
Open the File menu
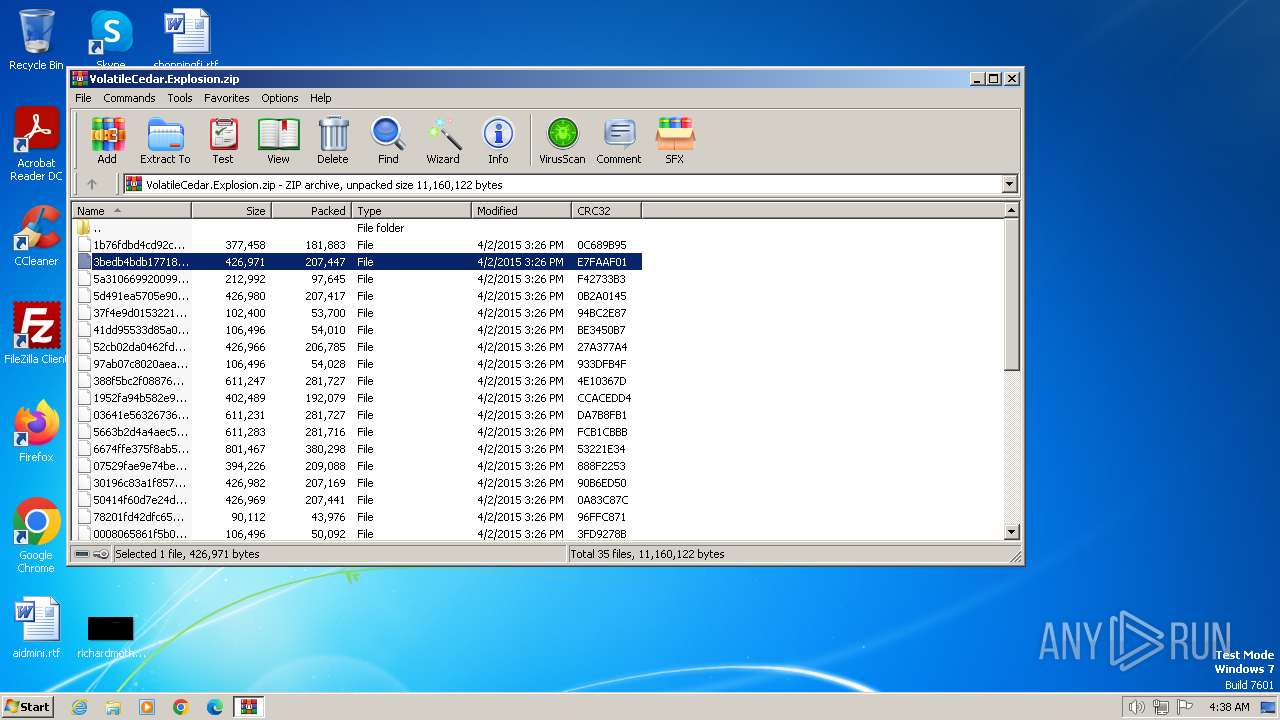[83, 98]
